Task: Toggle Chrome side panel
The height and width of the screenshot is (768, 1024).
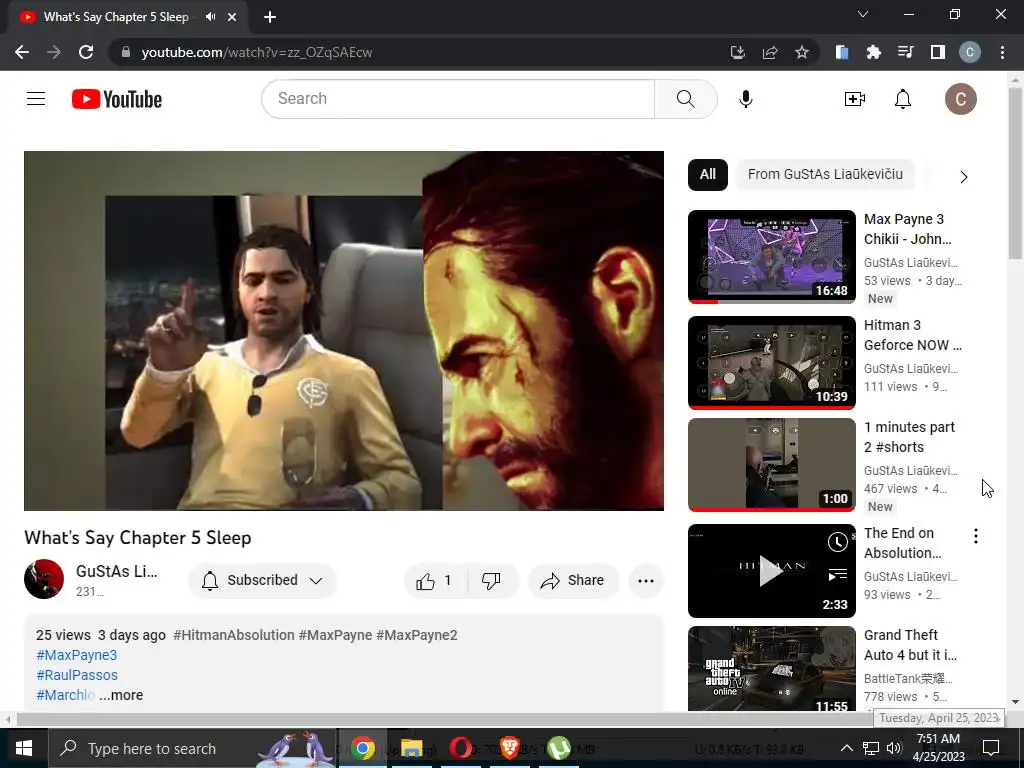Action: click(x=938, y=52)
